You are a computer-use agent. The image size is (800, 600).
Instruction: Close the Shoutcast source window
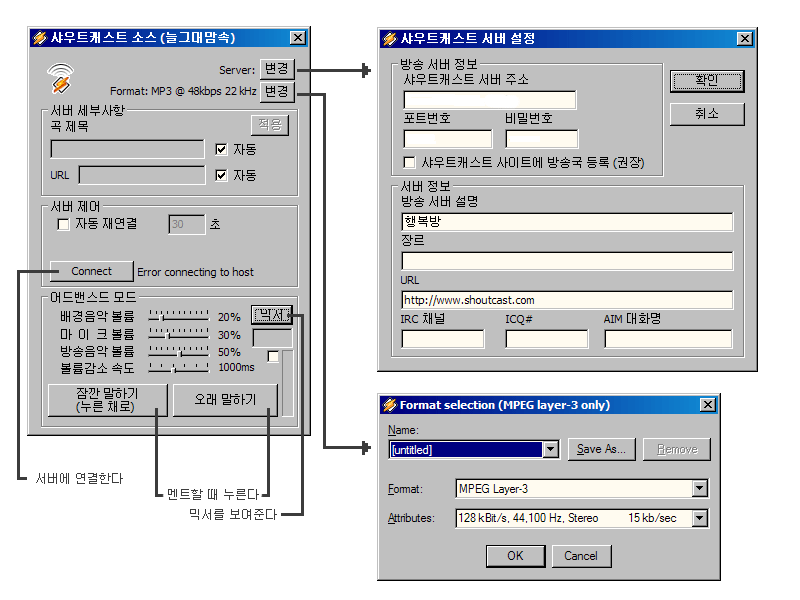[x=298, y=38]
